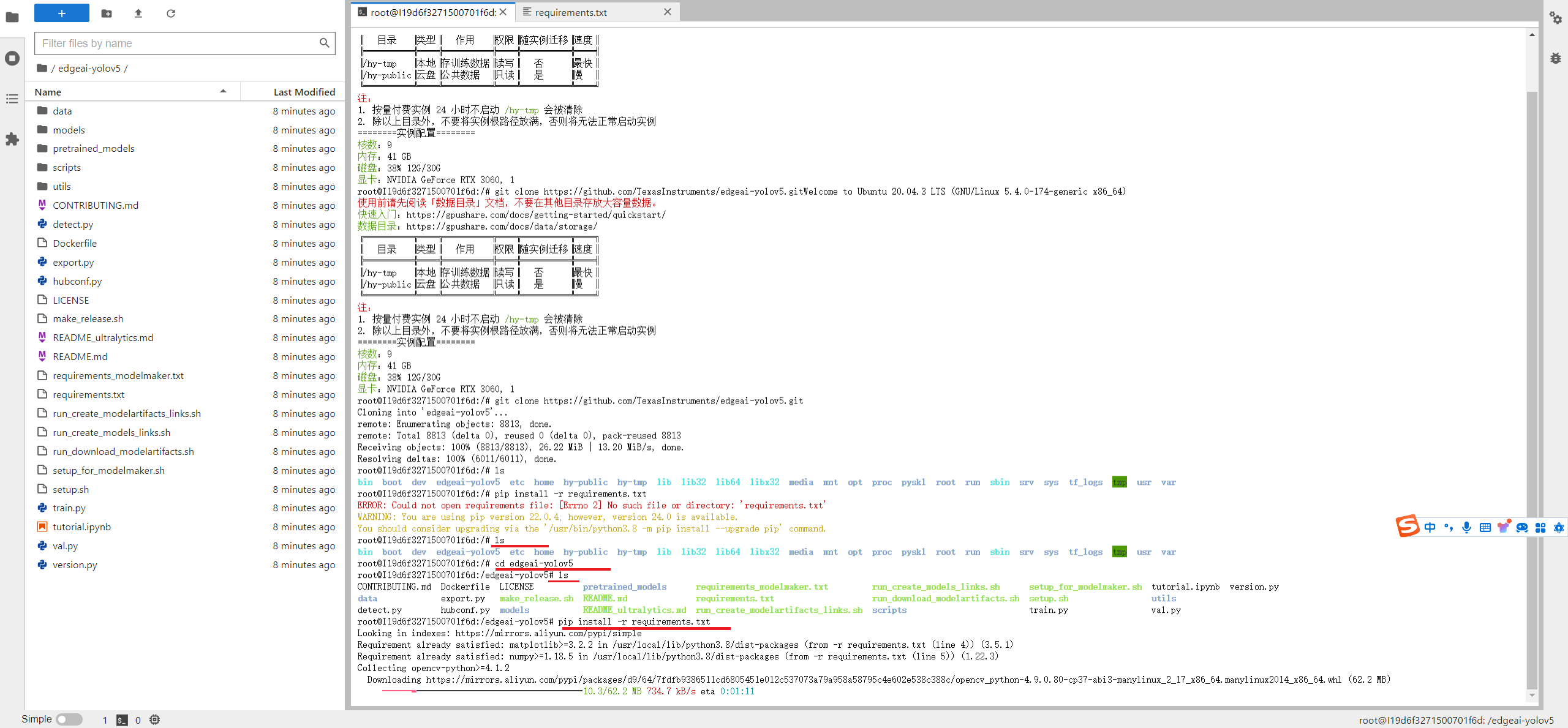This screenshot has width=1568, height=728.
Task: Click the upload files icon
Action: pos(138,13)
